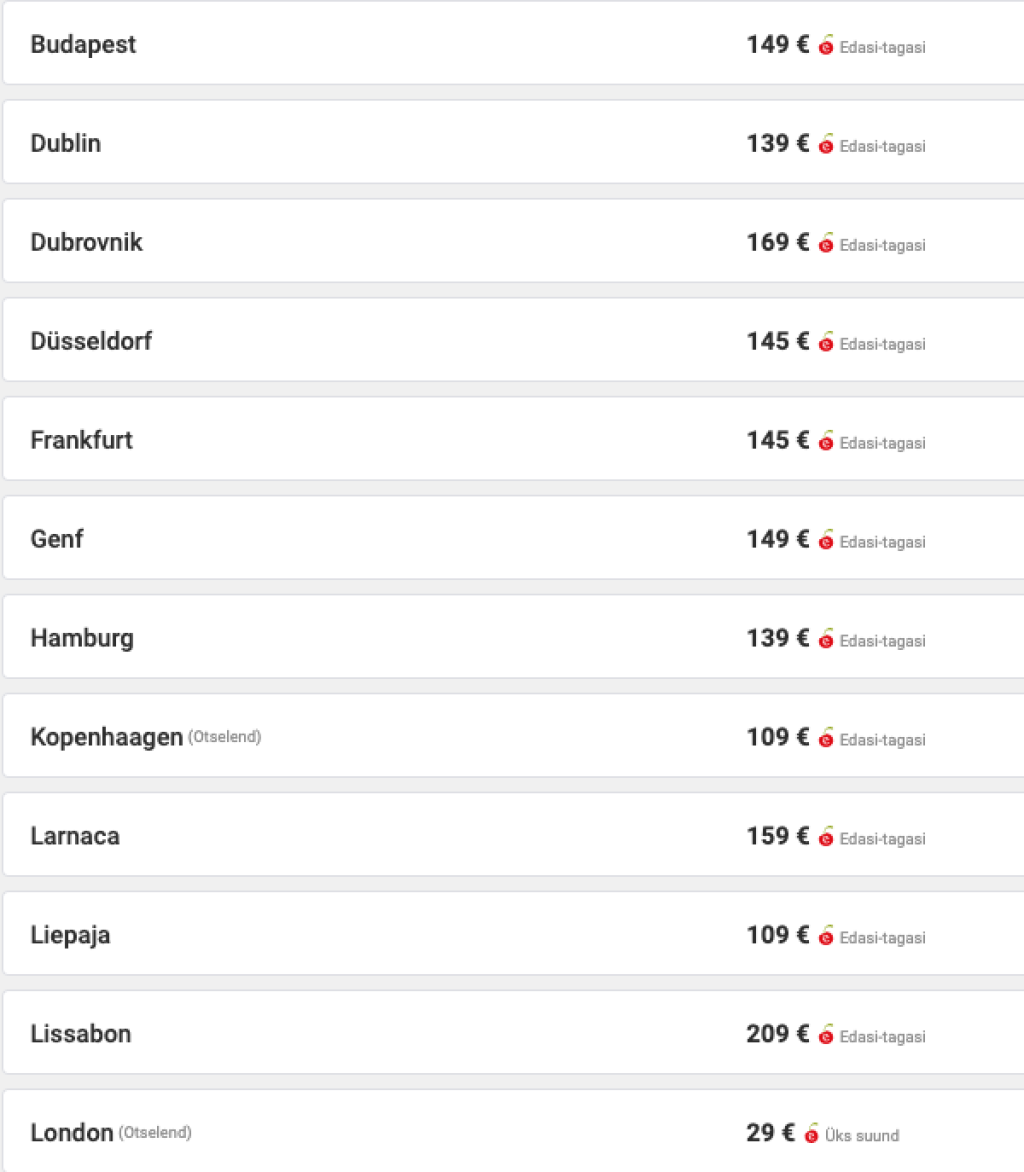Select the Liepaja destination

[70, 936]
